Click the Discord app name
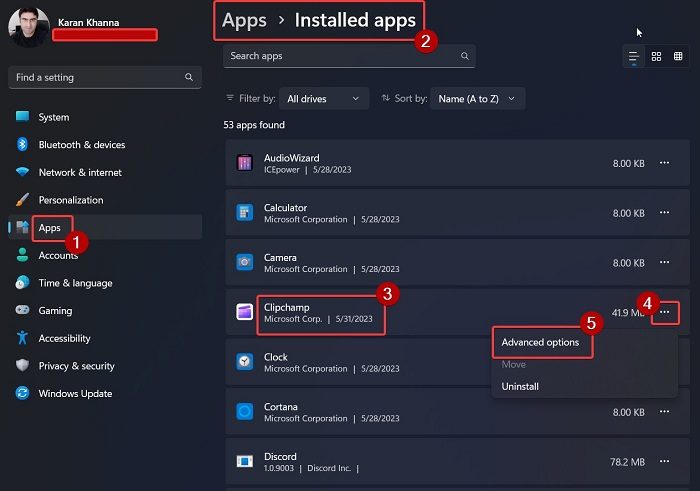 click(x=280, y=456)
